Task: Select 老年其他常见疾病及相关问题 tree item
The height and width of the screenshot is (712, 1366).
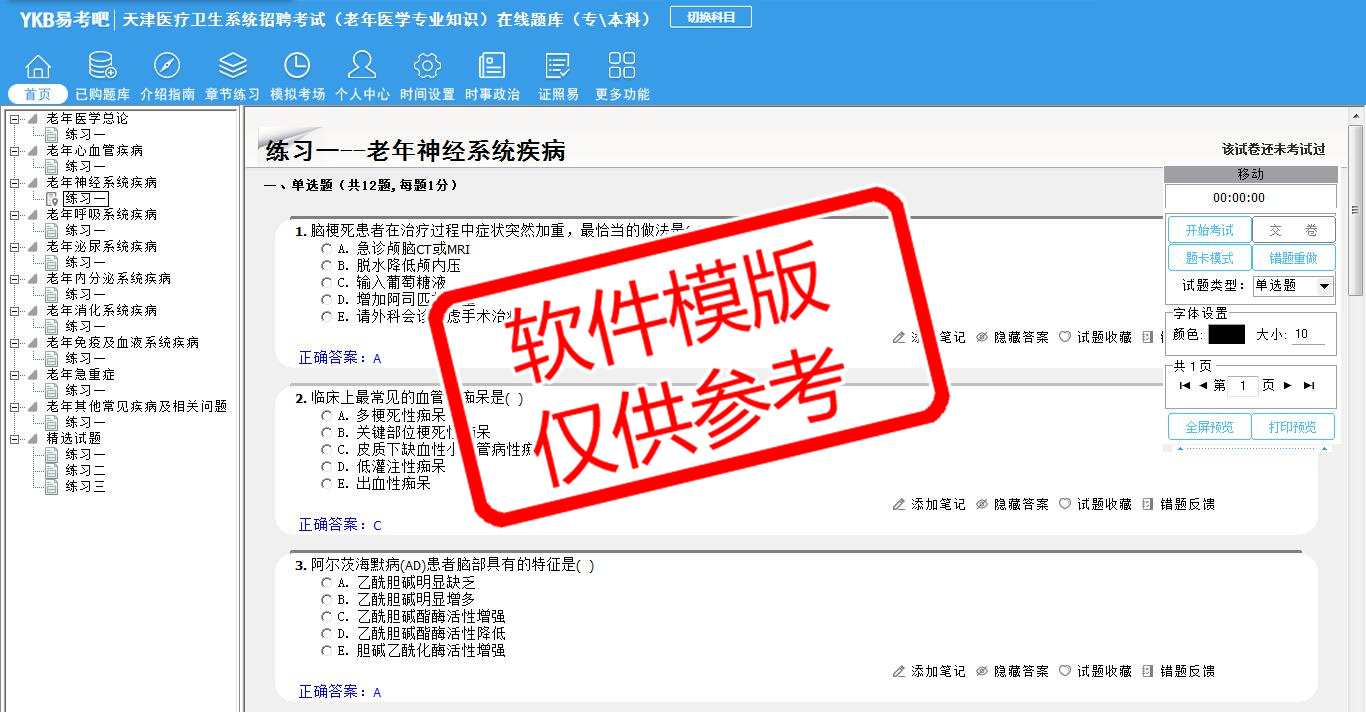Action: click(136, 406)
